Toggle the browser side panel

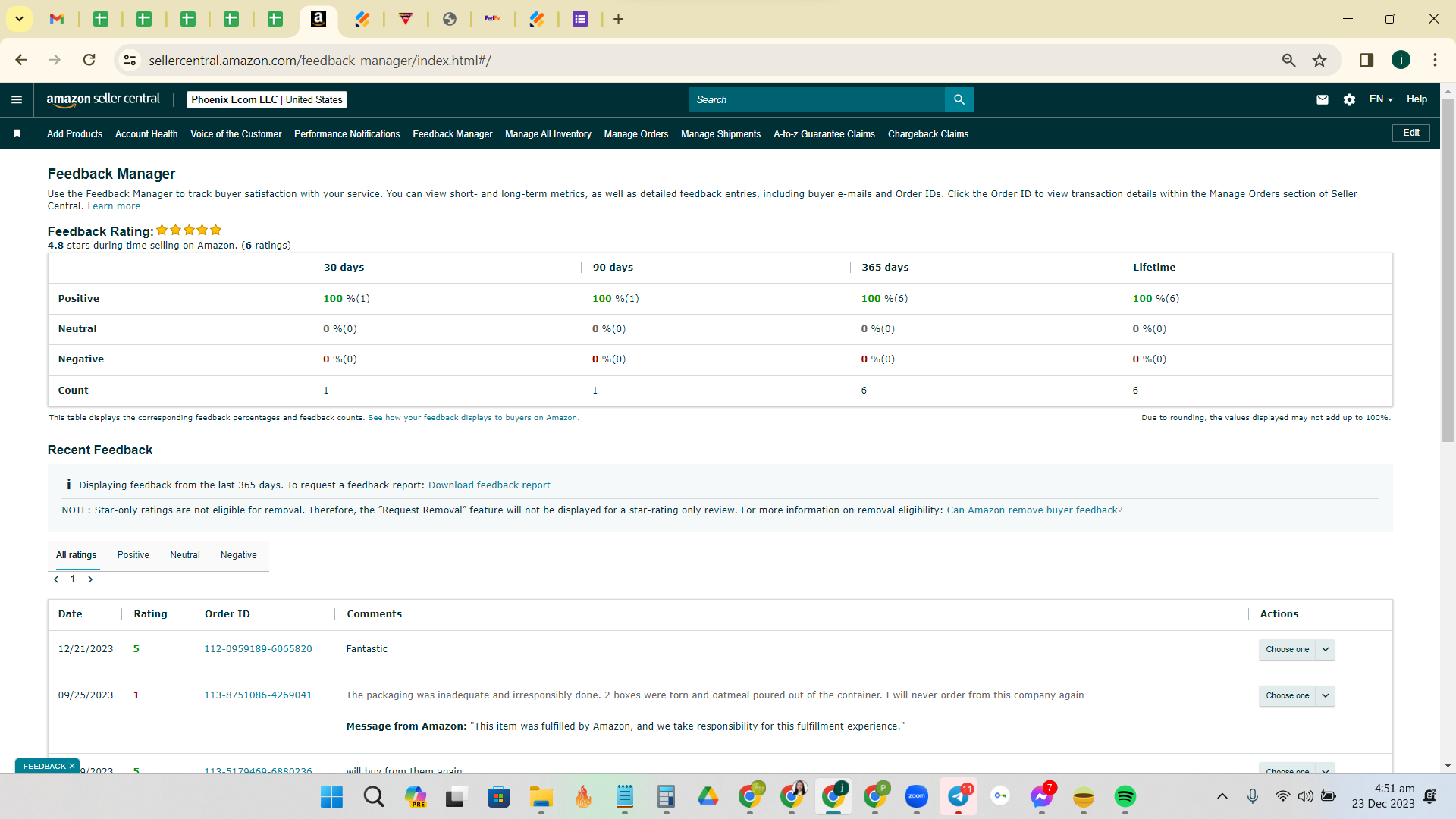(1367, 60)
